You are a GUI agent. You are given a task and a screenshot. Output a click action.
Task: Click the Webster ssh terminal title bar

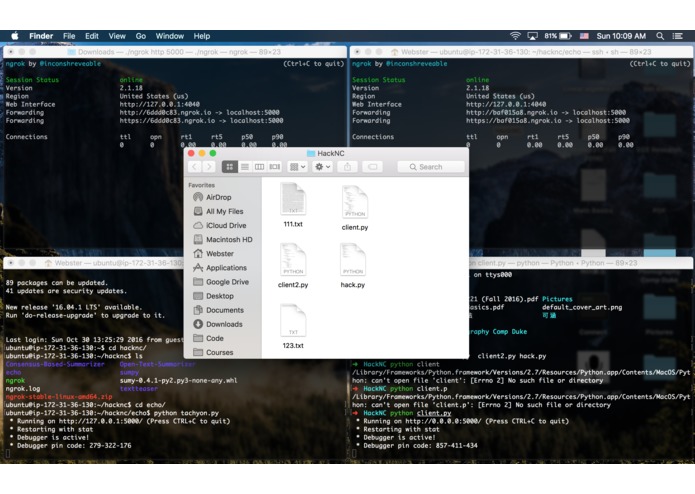pyautogui.click(x=521, y=52)
